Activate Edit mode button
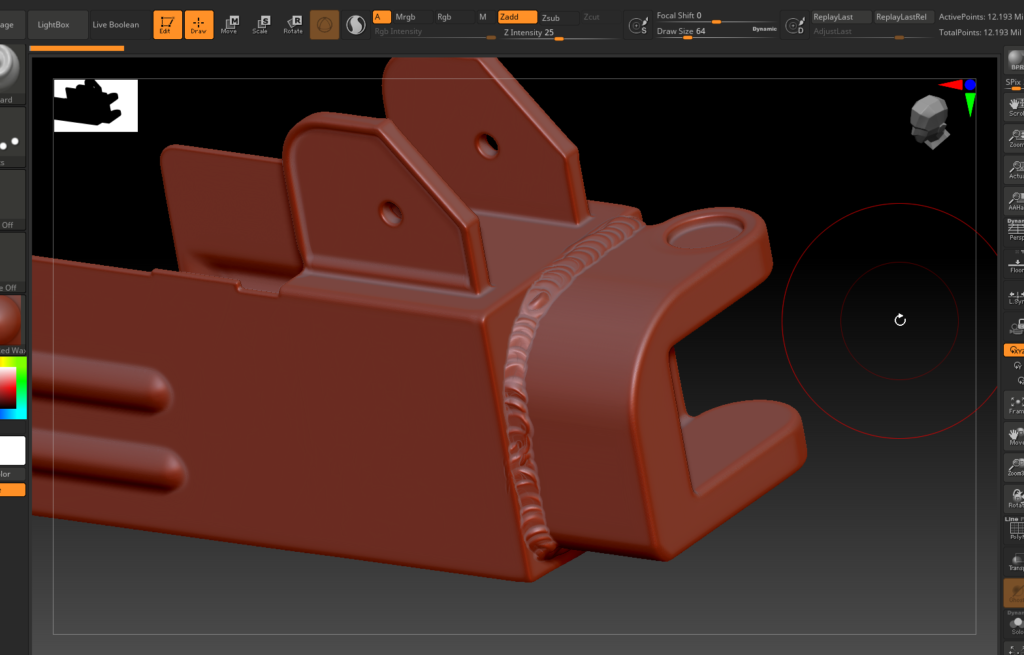The height and width of the screenshot is (655, 1024). point(166,25)
